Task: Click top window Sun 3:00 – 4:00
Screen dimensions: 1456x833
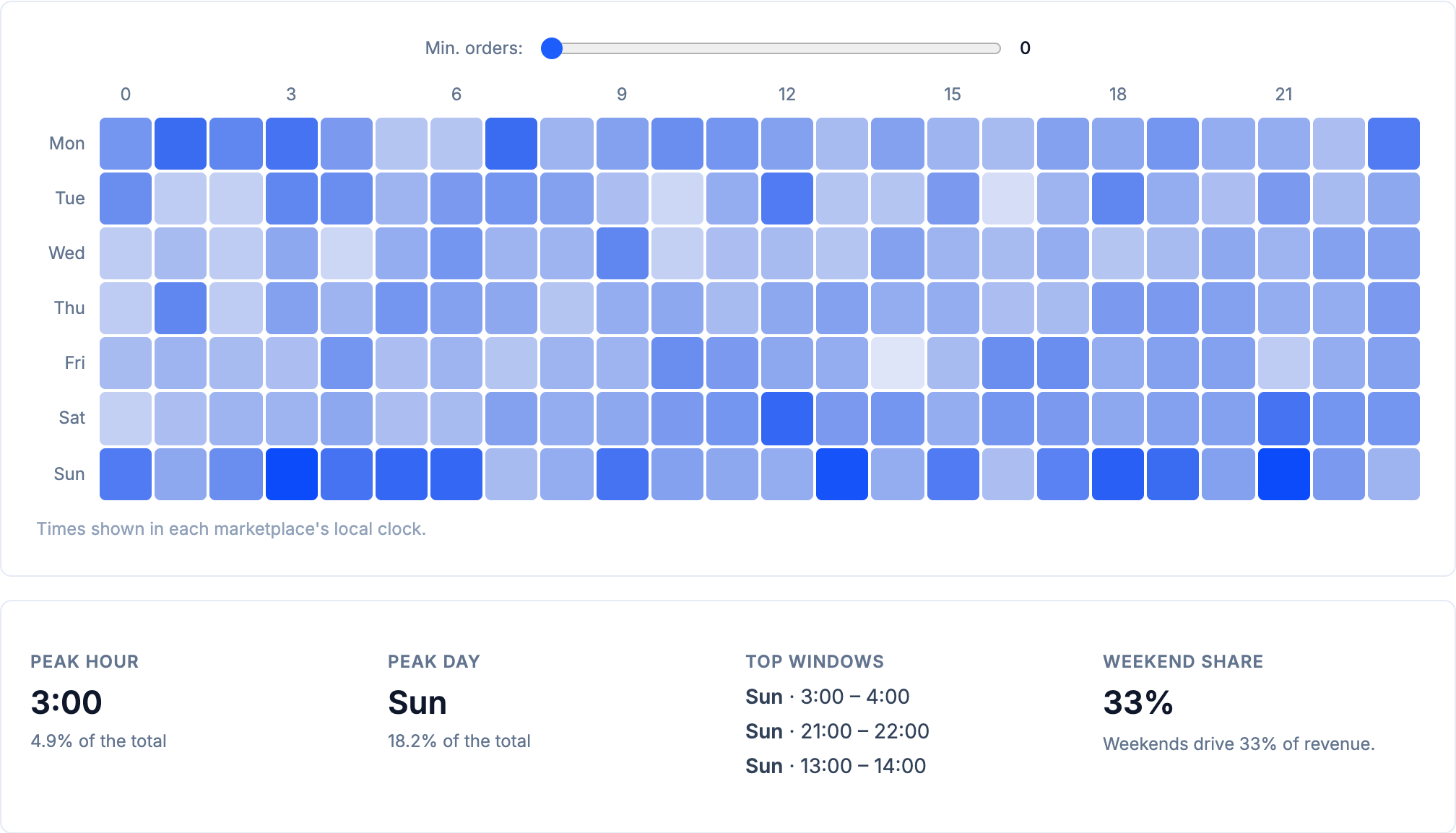Action: (828, 697)
